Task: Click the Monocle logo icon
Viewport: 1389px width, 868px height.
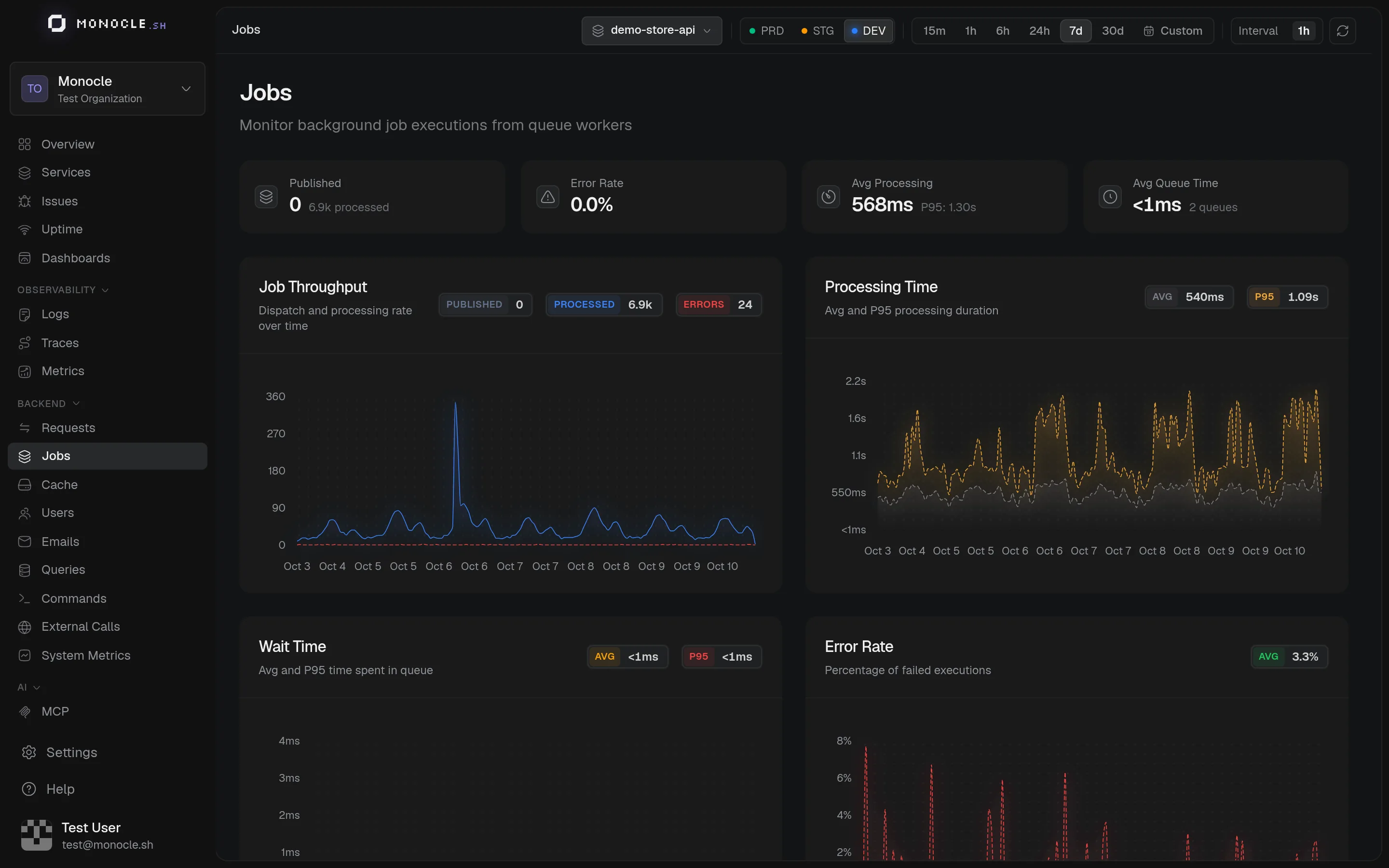Action: (x=56, y=24)
